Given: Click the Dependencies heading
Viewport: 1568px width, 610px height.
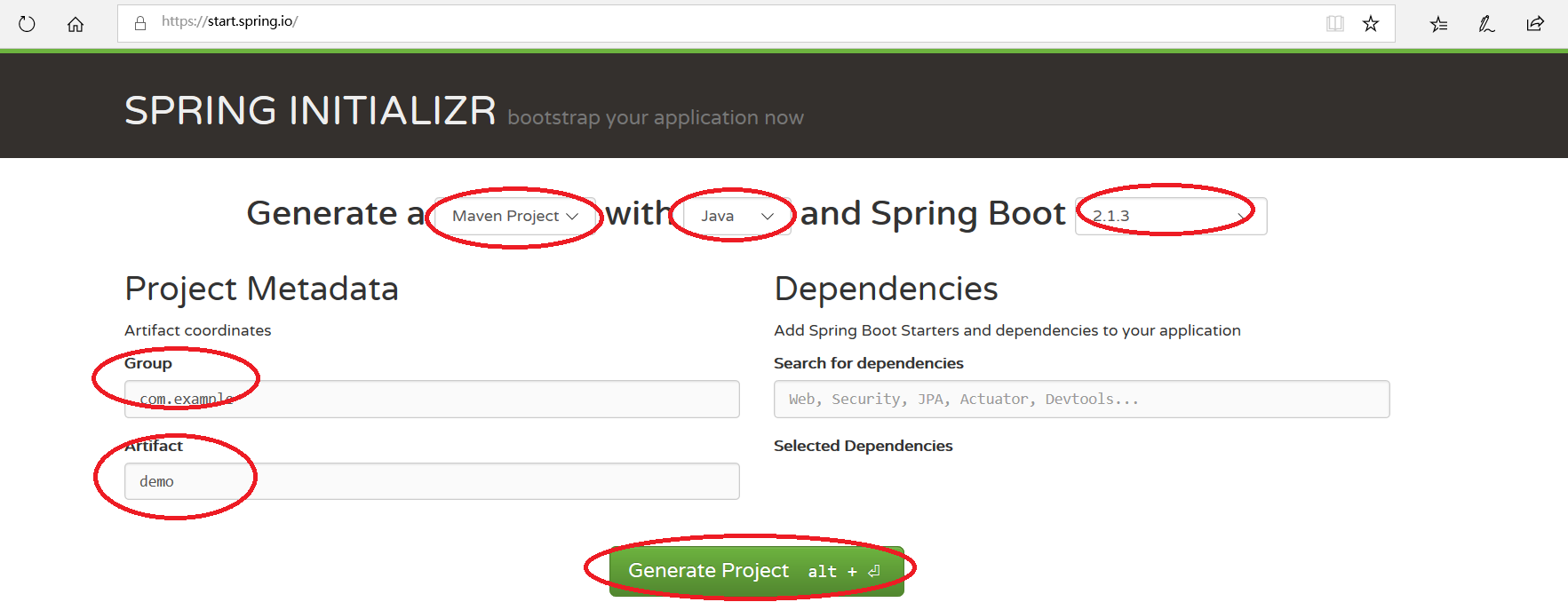Looking at the screenshot, I should point(886,289).
